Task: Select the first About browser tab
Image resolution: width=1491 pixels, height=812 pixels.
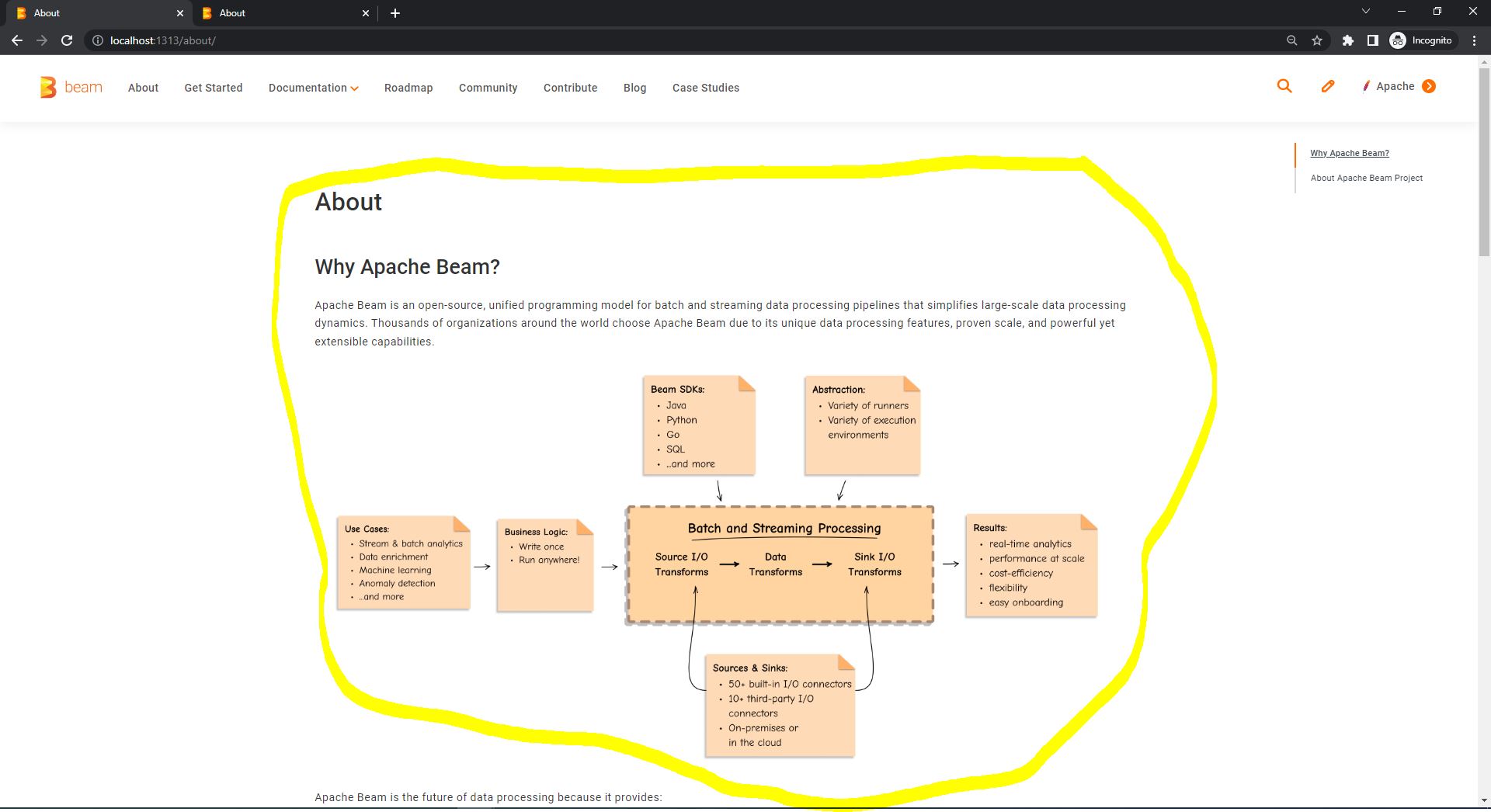Action: pos(99,13)
